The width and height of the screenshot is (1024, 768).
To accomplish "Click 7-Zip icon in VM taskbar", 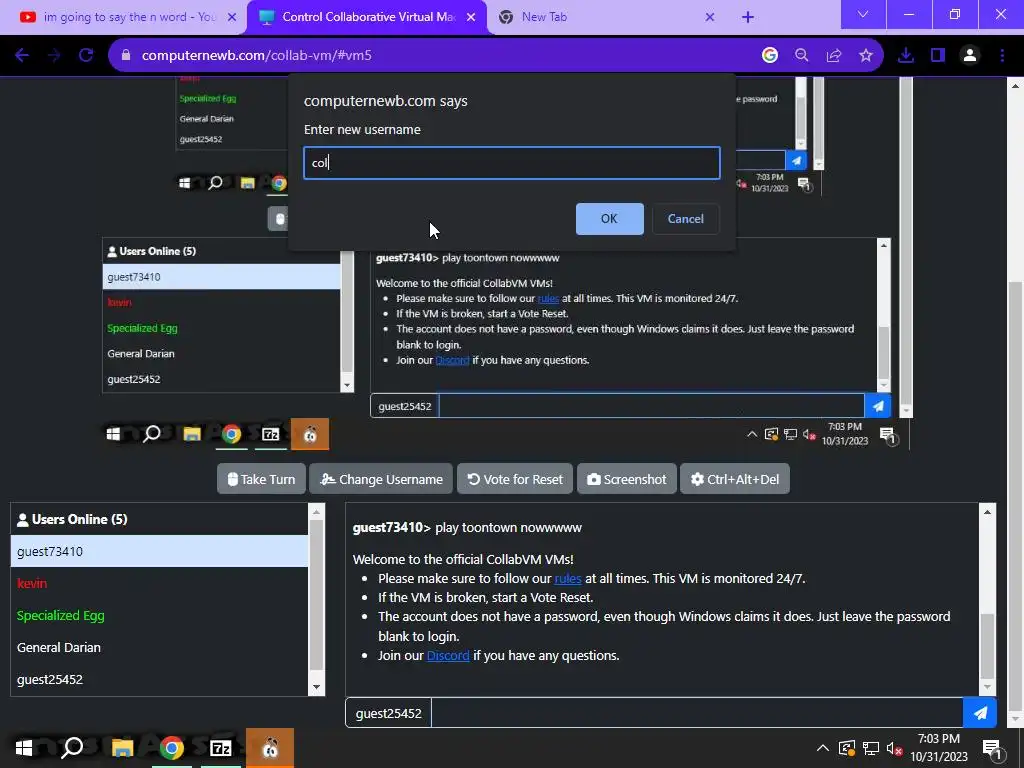I will 270,434.
